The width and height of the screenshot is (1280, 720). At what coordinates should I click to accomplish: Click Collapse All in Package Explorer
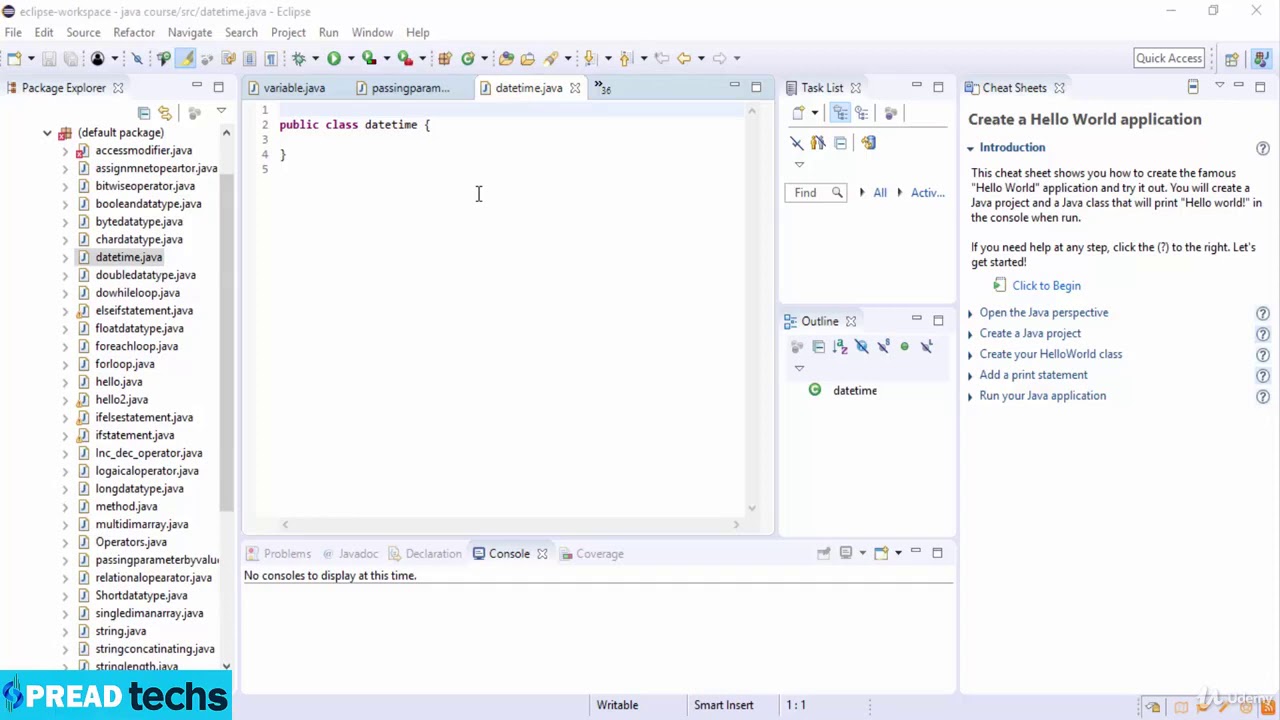144,113
